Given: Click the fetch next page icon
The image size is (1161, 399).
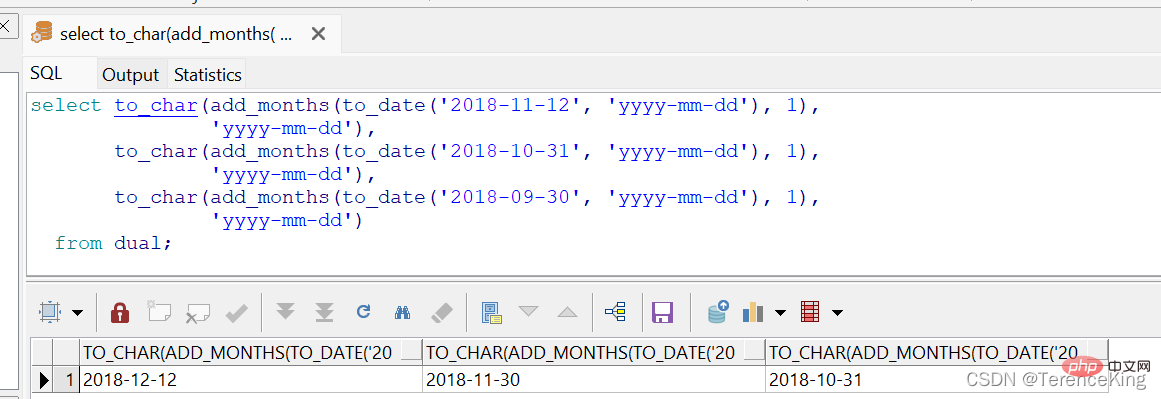Looking at the screenshot, I should 286,312.
